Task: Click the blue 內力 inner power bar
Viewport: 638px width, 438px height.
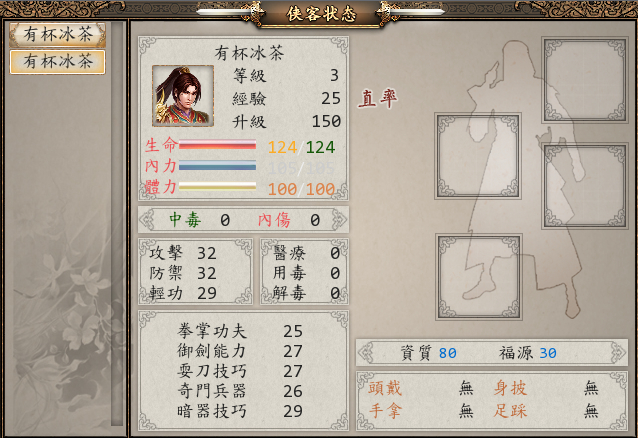Action: (x=217, y=165)
